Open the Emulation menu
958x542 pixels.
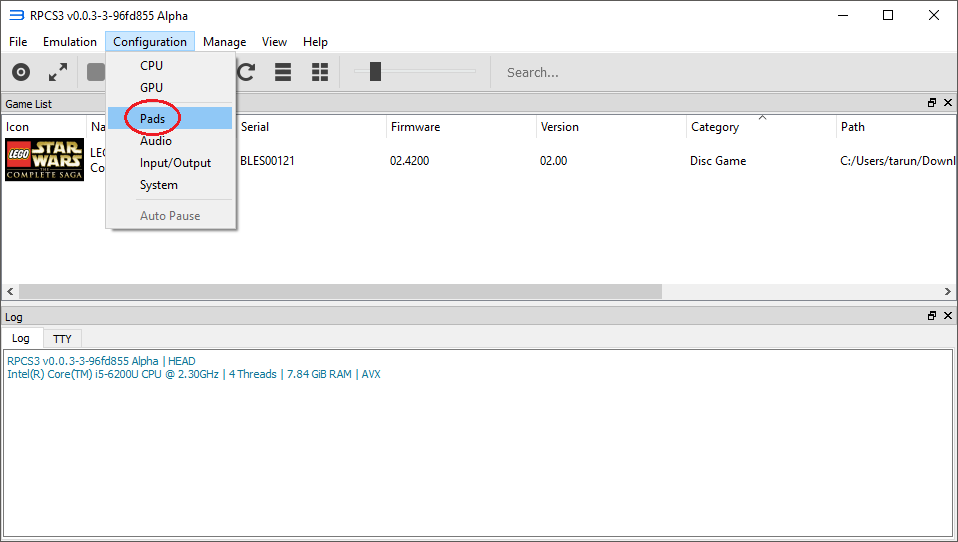click(70, 42)
